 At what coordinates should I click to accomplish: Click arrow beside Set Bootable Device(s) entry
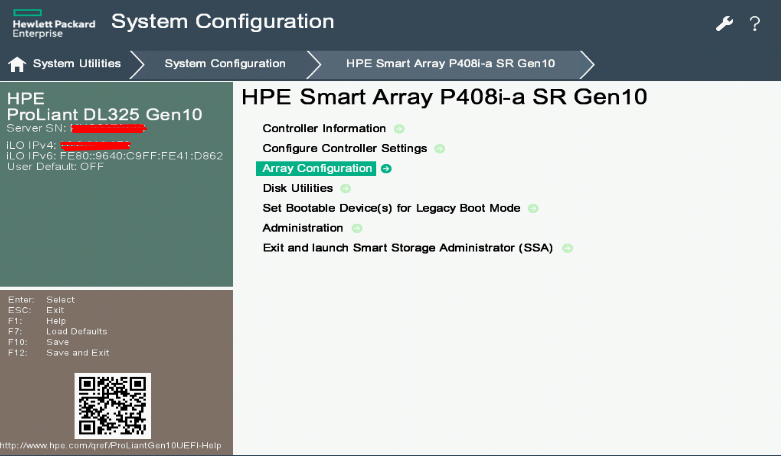[x=533, y=209]
